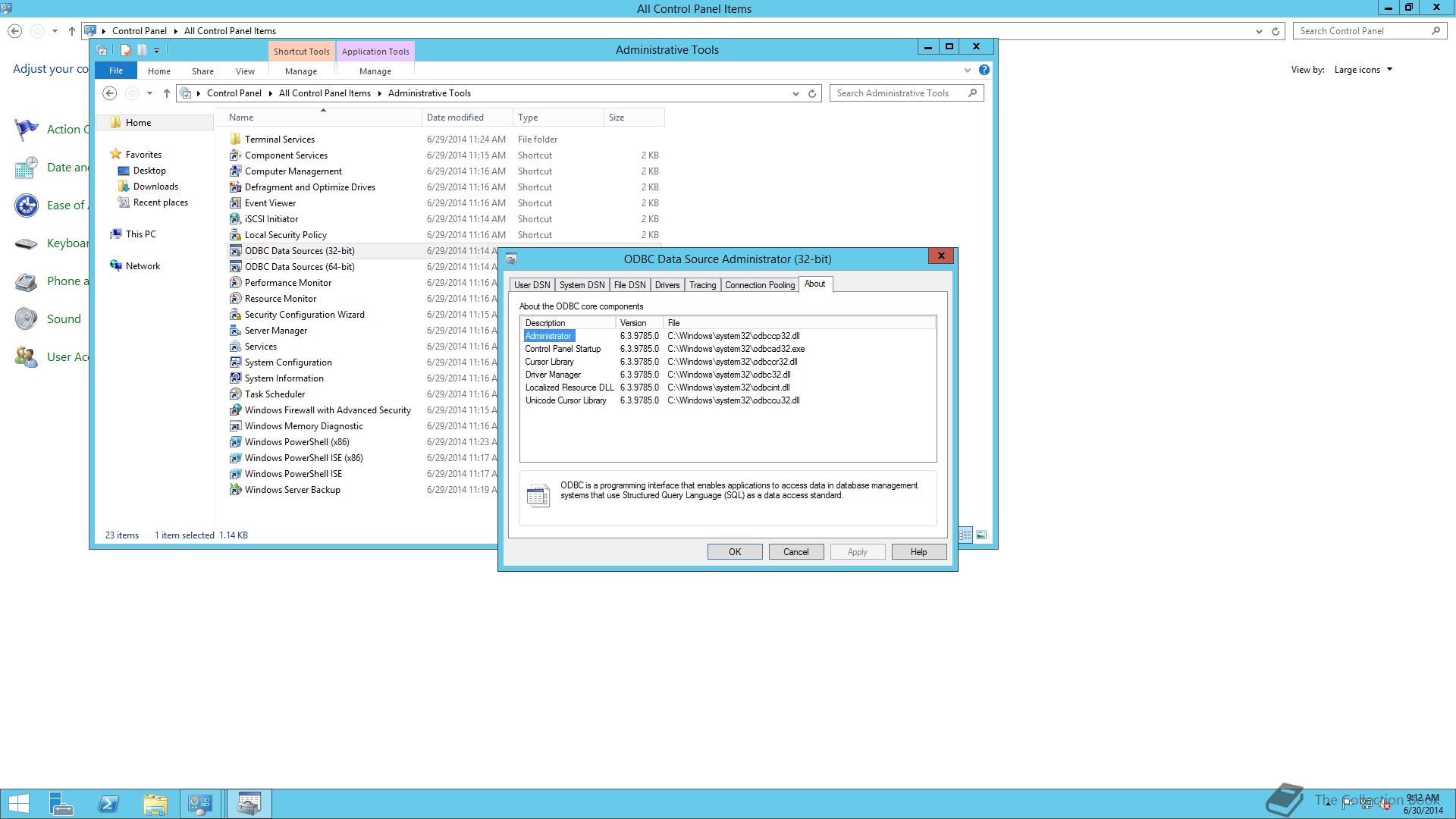Expand the Administrative Tools ribbon chevron

click(967, 70)
